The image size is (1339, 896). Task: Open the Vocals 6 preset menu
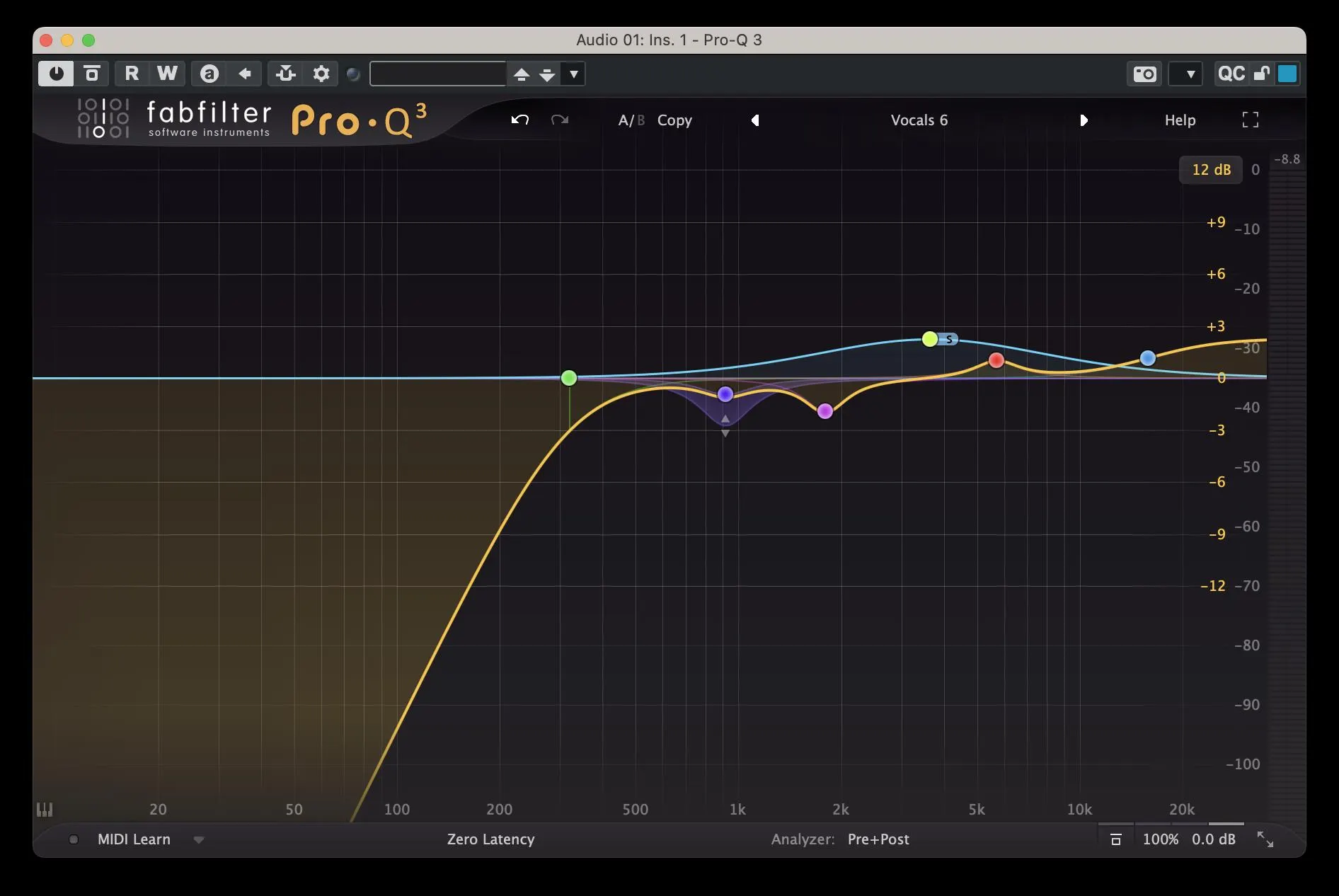pos(919,120)
